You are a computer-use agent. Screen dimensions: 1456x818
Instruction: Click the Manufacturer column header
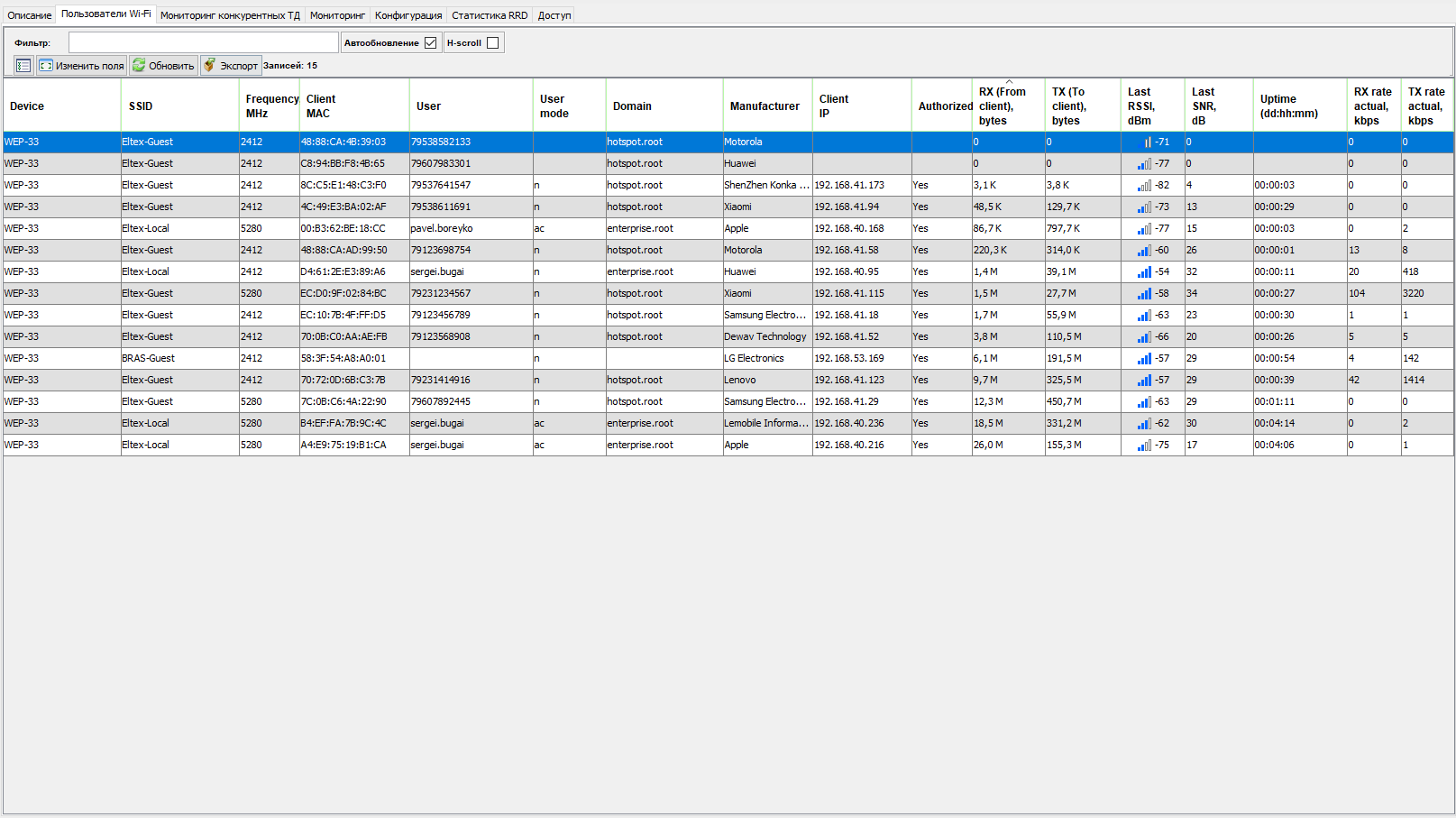768,106
